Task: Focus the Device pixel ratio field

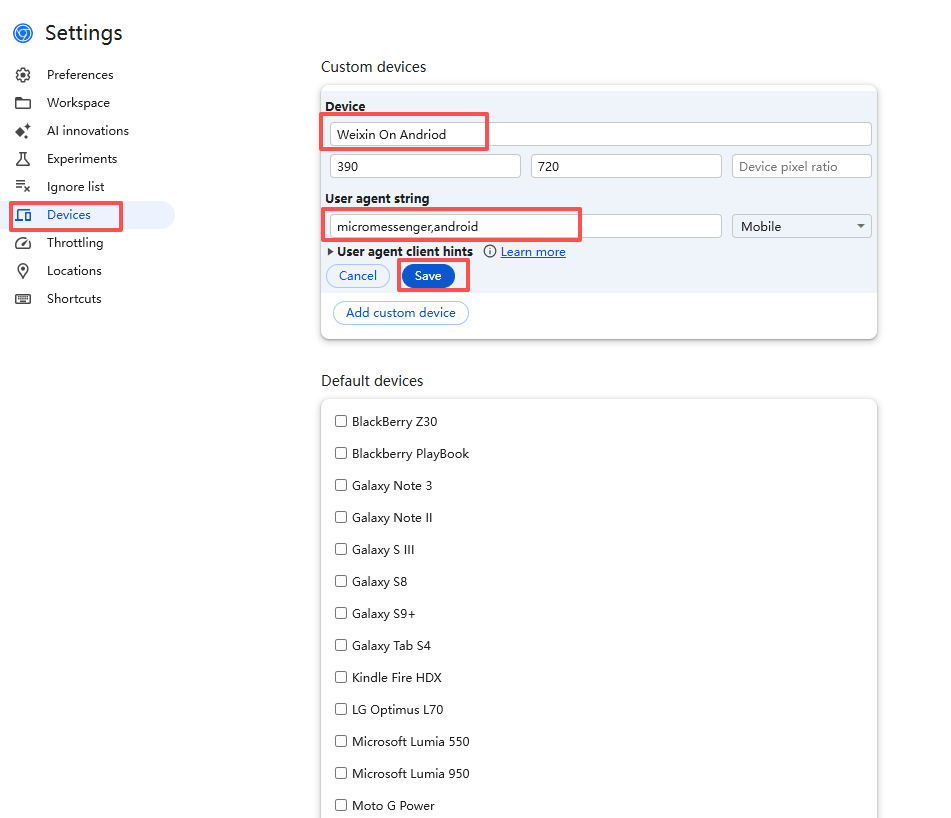Action: click(801, 167)
